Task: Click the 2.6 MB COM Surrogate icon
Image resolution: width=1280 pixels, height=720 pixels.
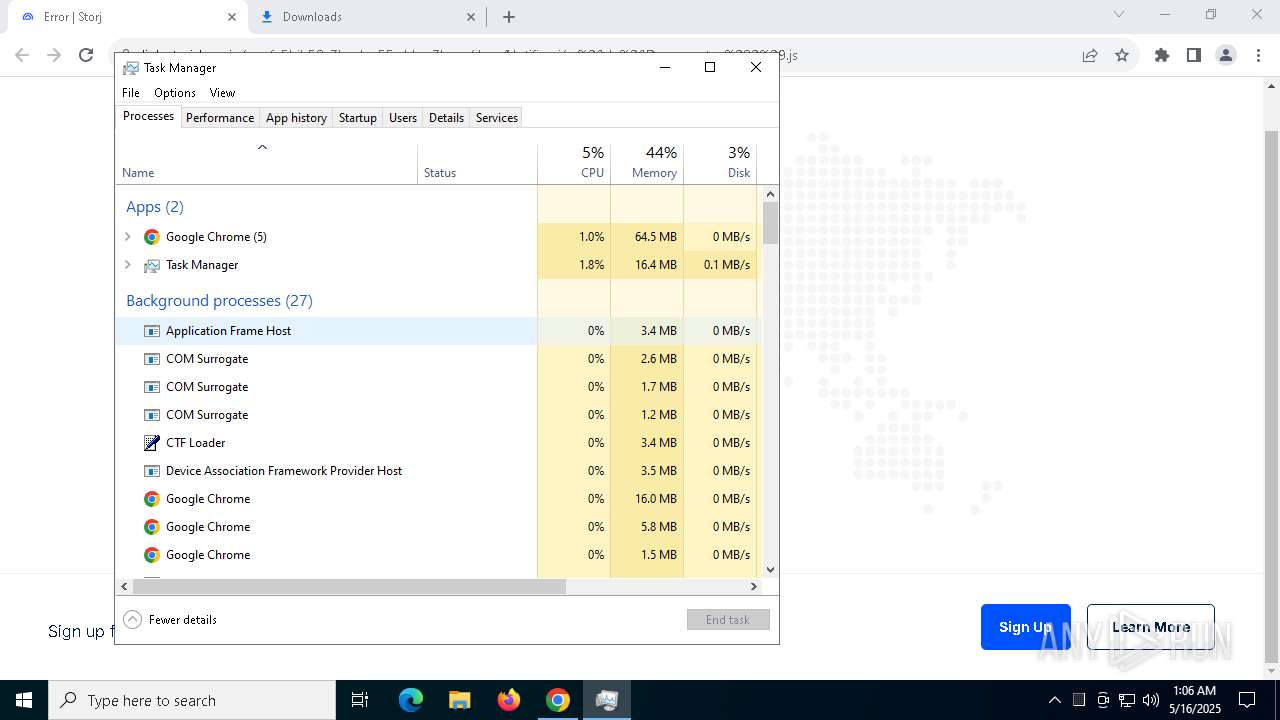Action: tap(152, 359)
